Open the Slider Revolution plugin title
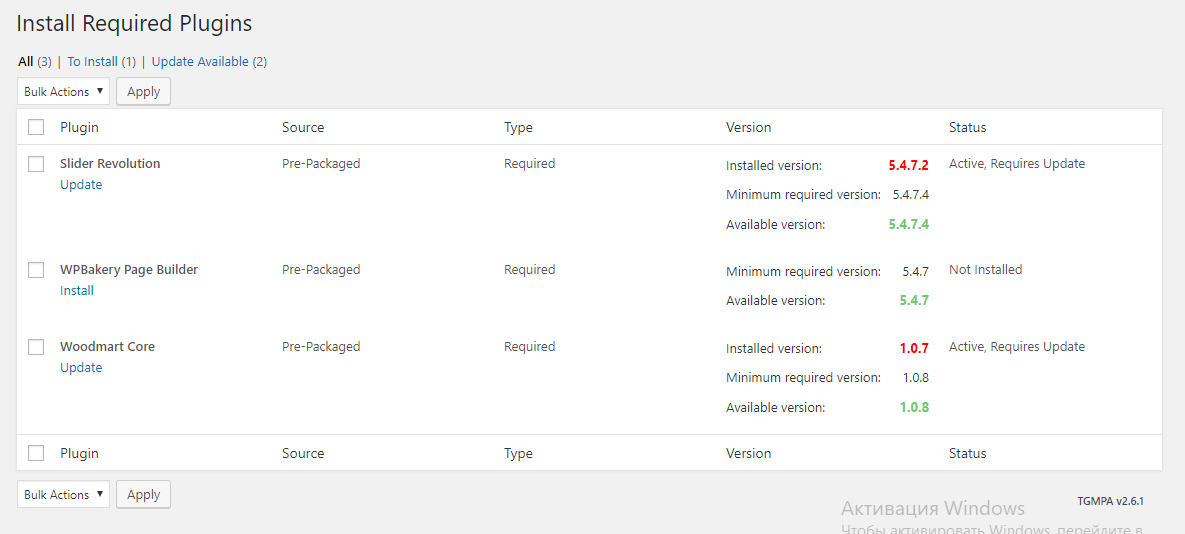 [x=110, y=164]
